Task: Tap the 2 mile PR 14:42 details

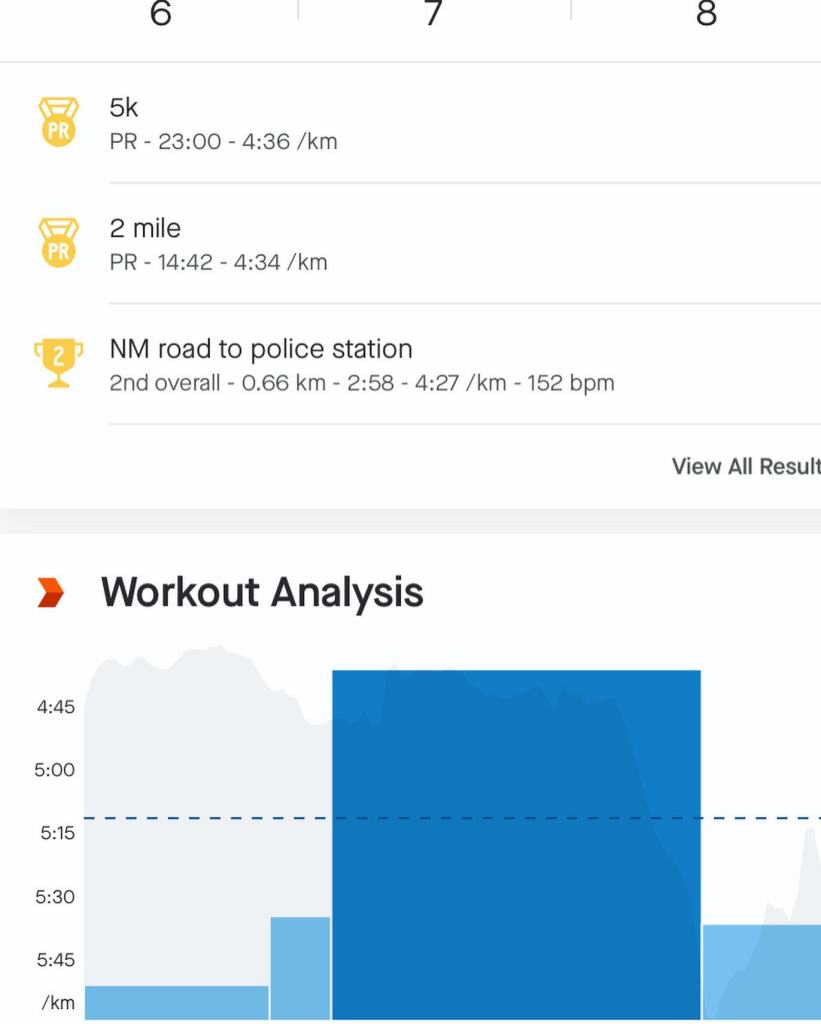Action: click(218, 263)
